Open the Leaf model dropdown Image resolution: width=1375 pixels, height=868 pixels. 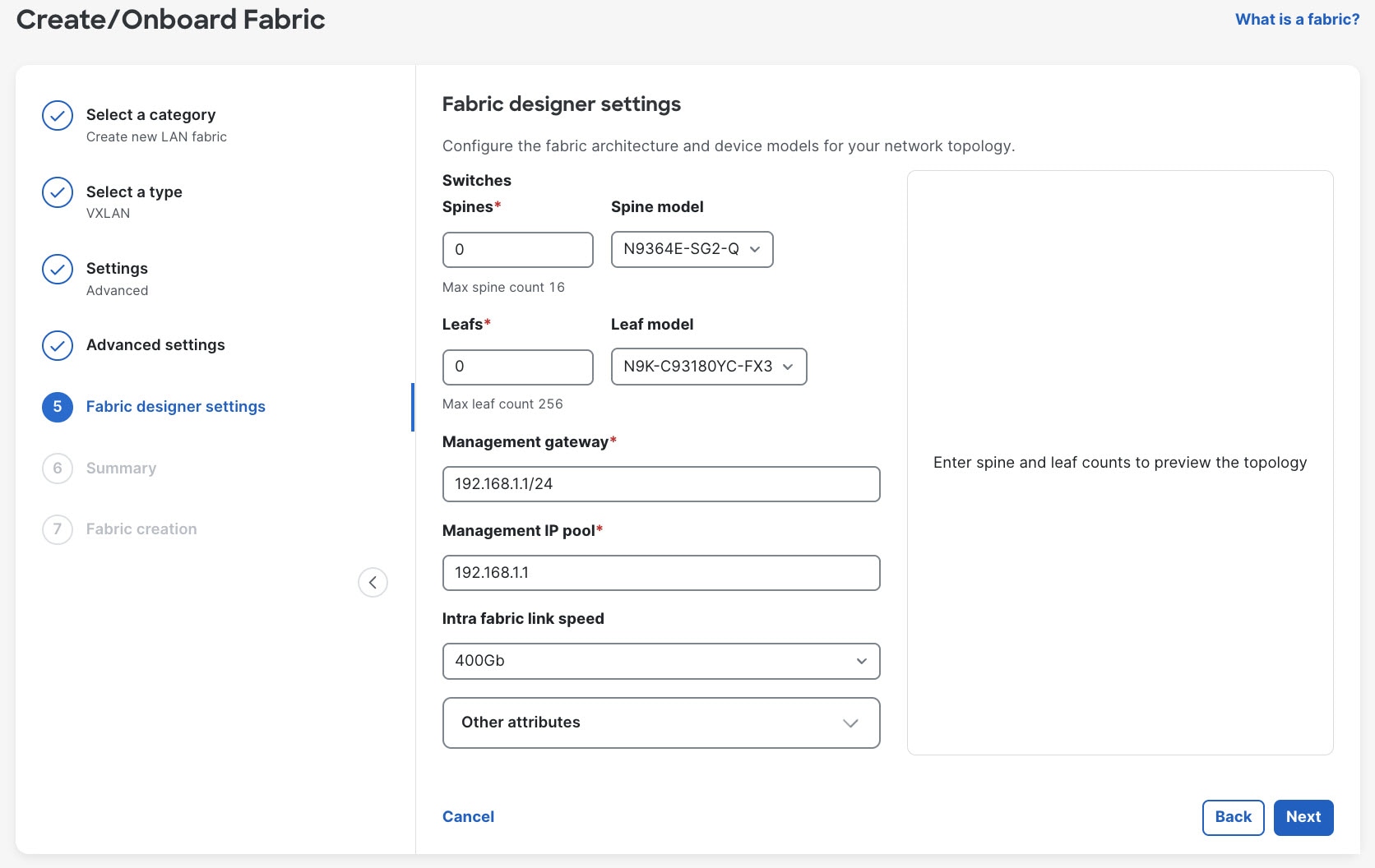(708, 367)
